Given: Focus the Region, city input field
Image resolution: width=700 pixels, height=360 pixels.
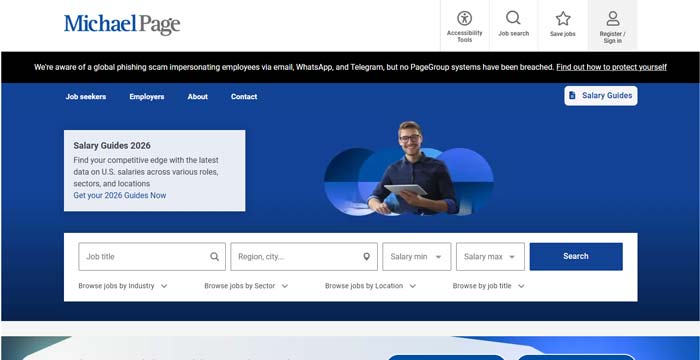Looking at the screenshot, I should (x=304, y=256).
